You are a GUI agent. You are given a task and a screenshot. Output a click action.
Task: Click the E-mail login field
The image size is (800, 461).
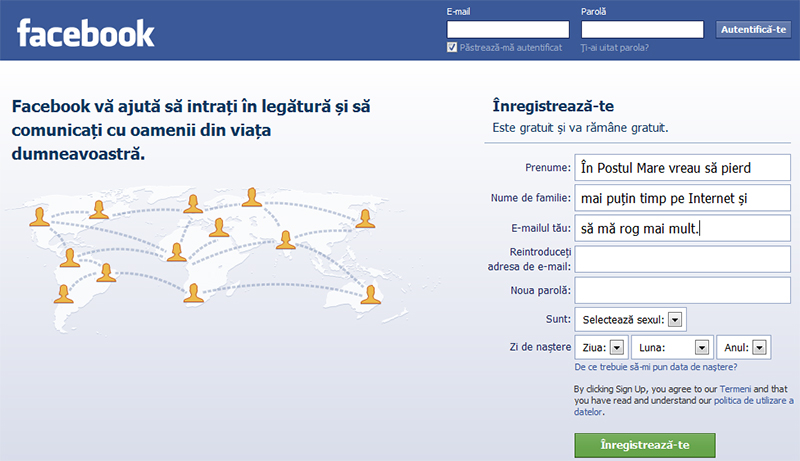(x=508, y=30)
